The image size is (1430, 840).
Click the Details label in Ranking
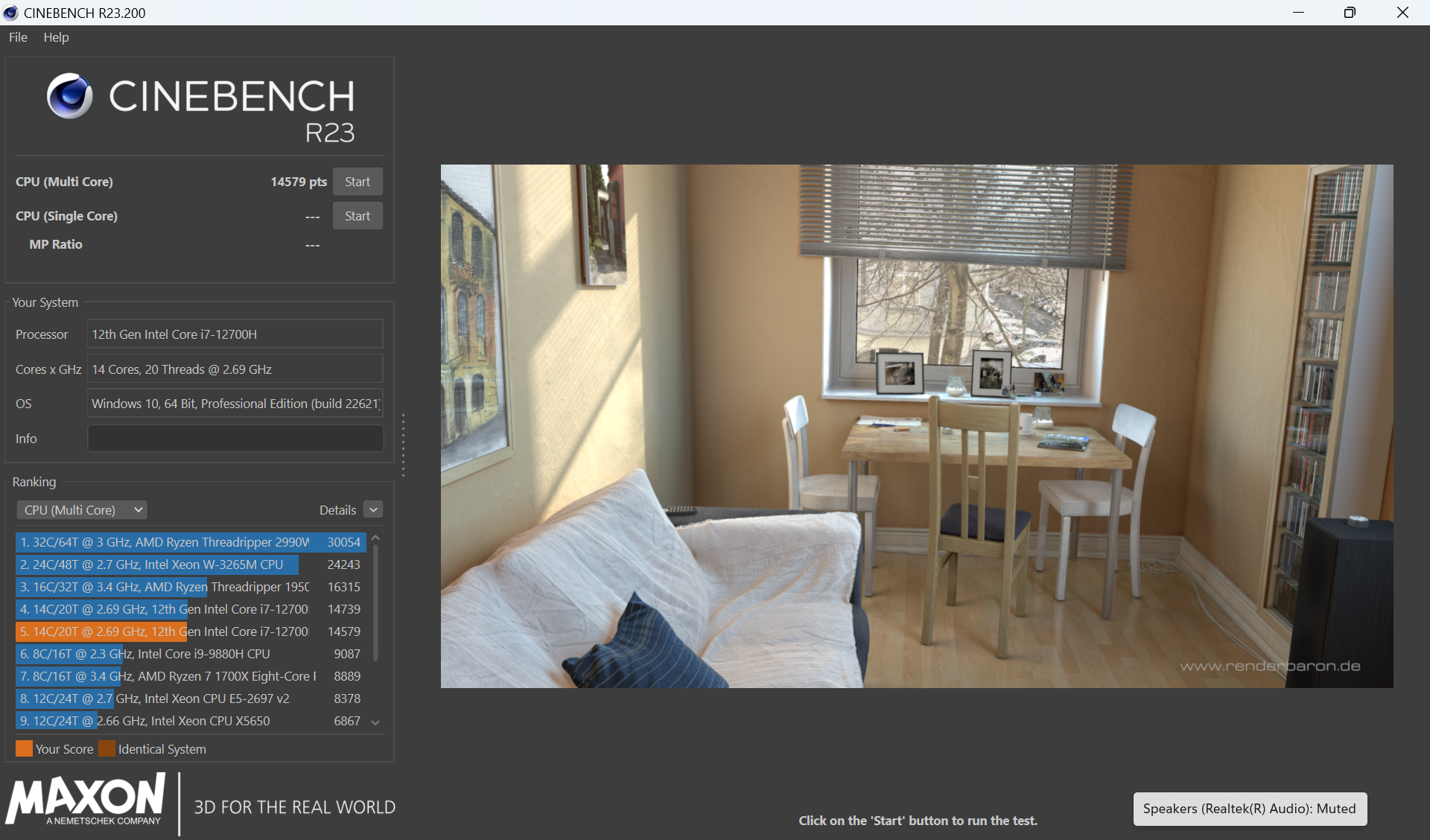click(x=337, y=510)
